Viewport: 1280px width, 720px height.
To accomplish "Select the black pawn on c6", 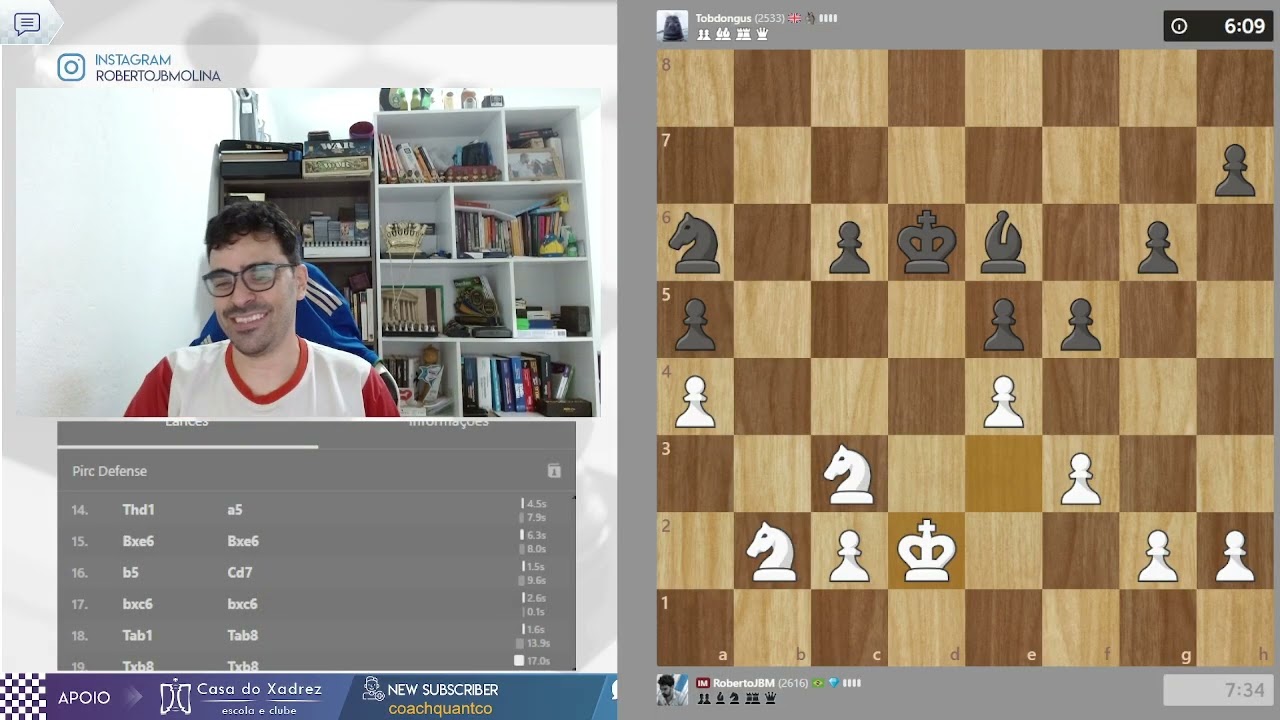I will 849,247.
